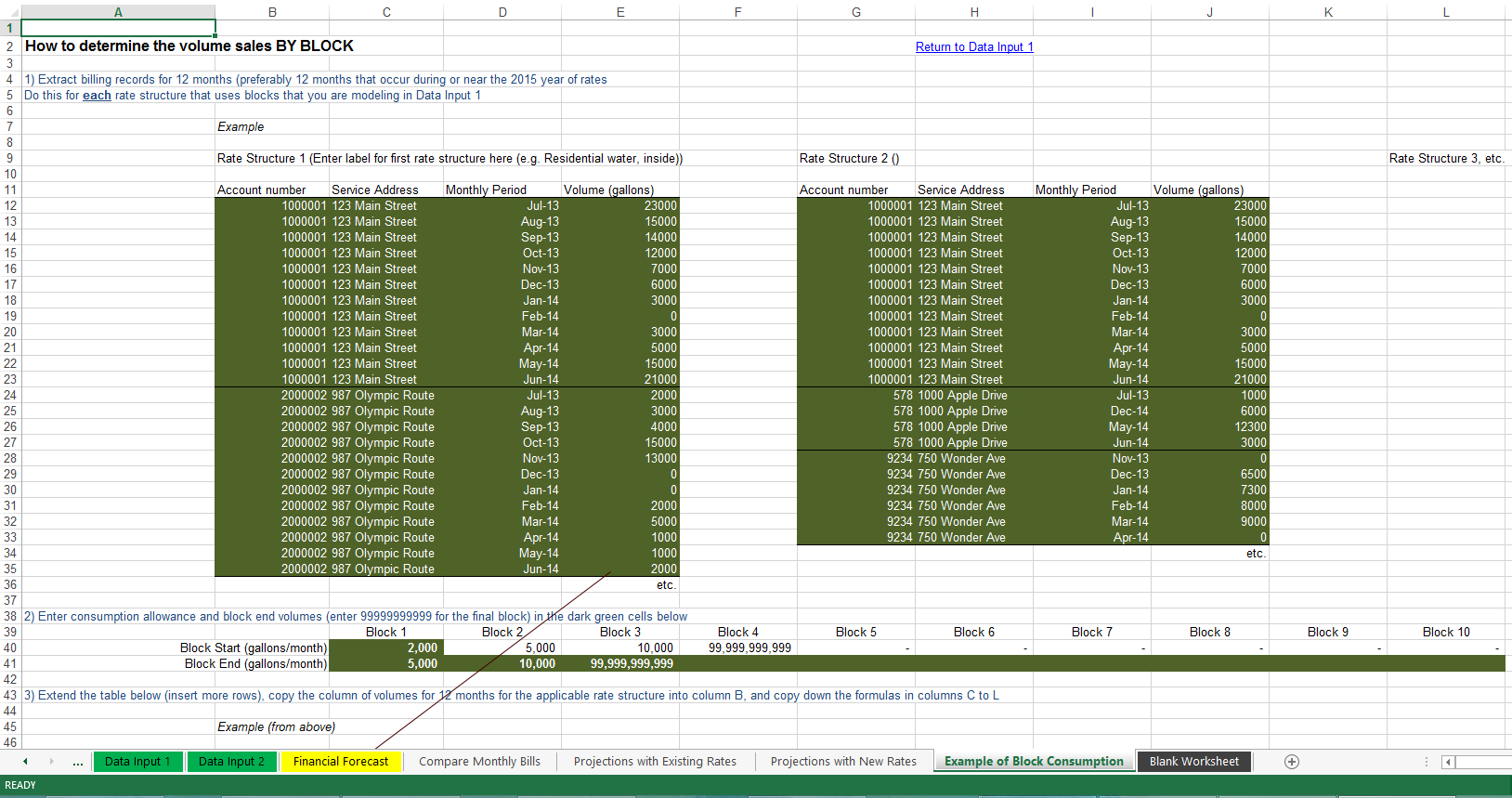
Task: Select Block 3 end cell 99,999,999,999
Action: coord(620,664)
